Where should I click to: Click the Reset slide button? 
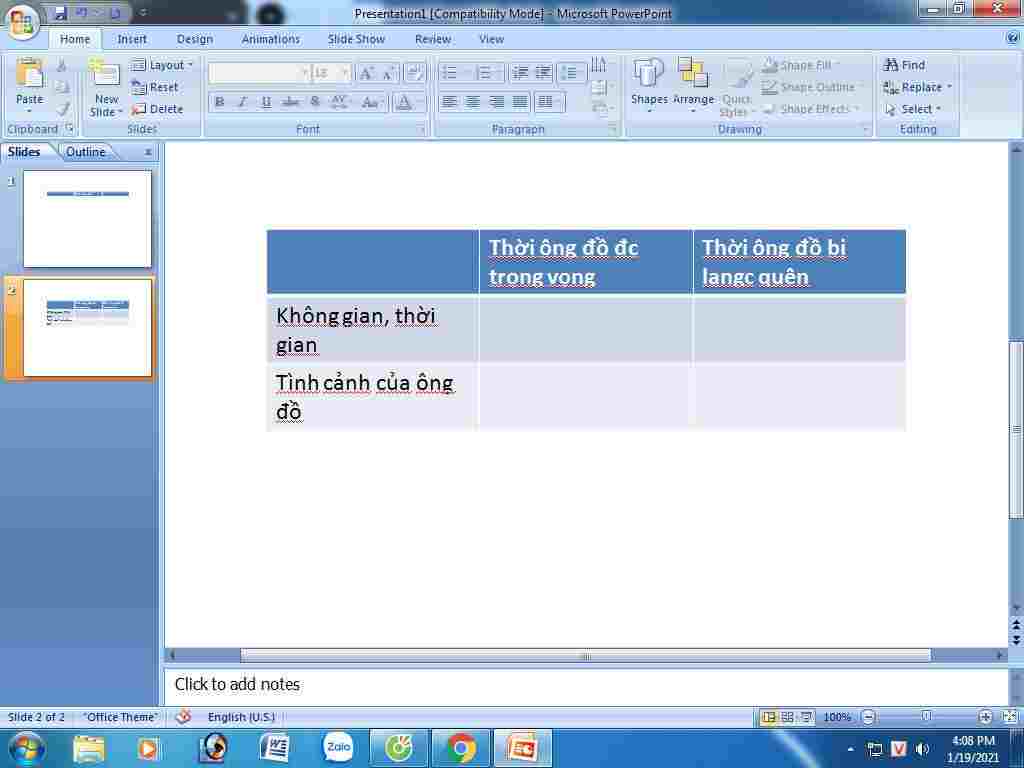pos(156,87)
